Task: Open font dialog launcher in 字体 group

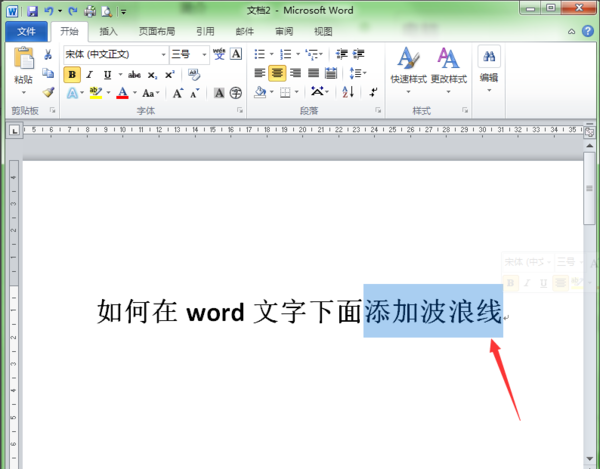Action: [x=240, y=110]
